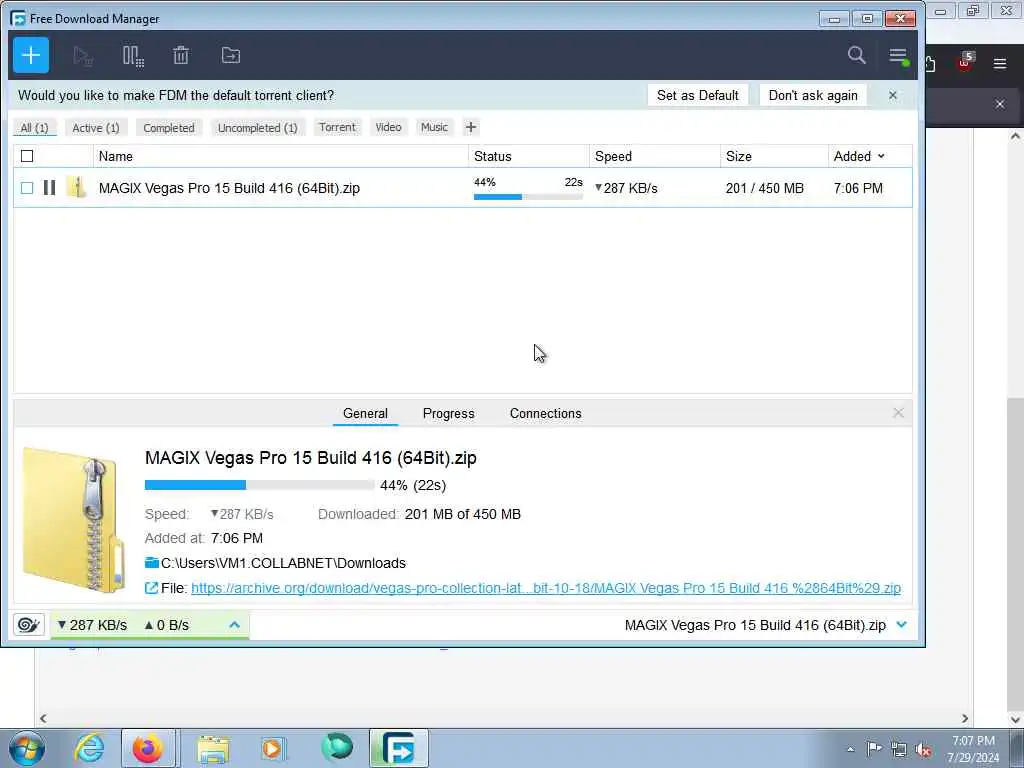Close the download details panel

(899, 413)
